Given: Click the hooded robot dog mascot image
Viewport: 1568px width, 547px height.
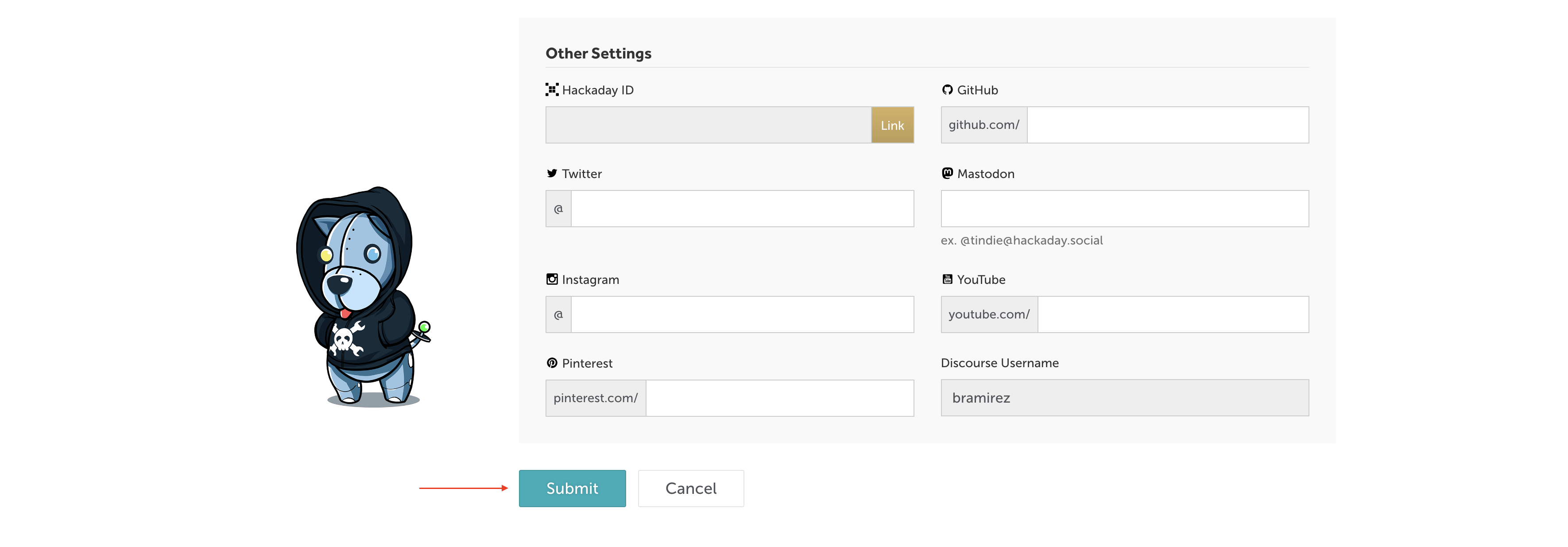Looking at the screenshot, I should [x=364, y=297].
